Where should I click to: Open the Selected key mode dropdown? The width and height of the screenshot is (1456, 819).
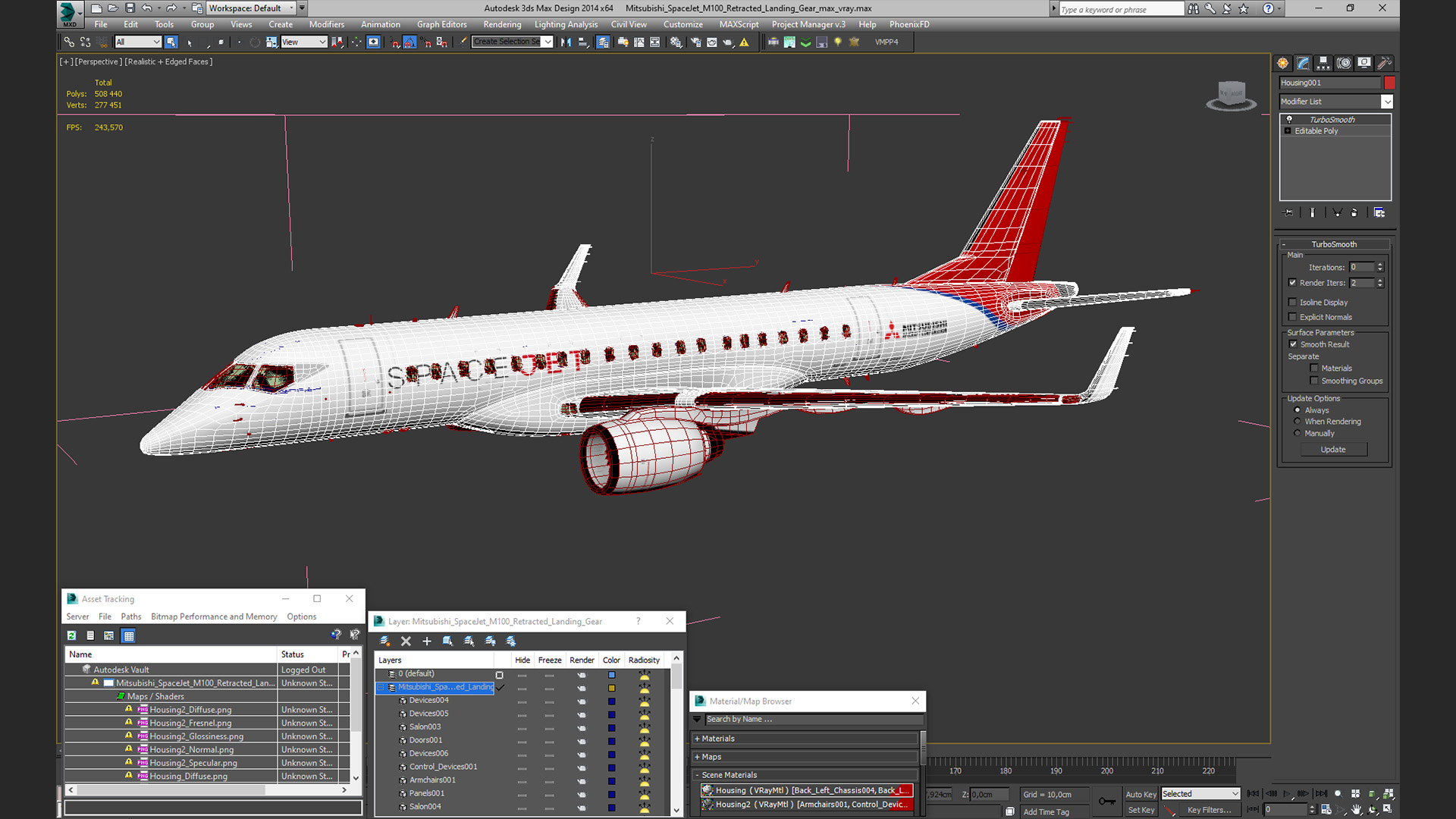pyautogui.click(x=1200, y=794)
